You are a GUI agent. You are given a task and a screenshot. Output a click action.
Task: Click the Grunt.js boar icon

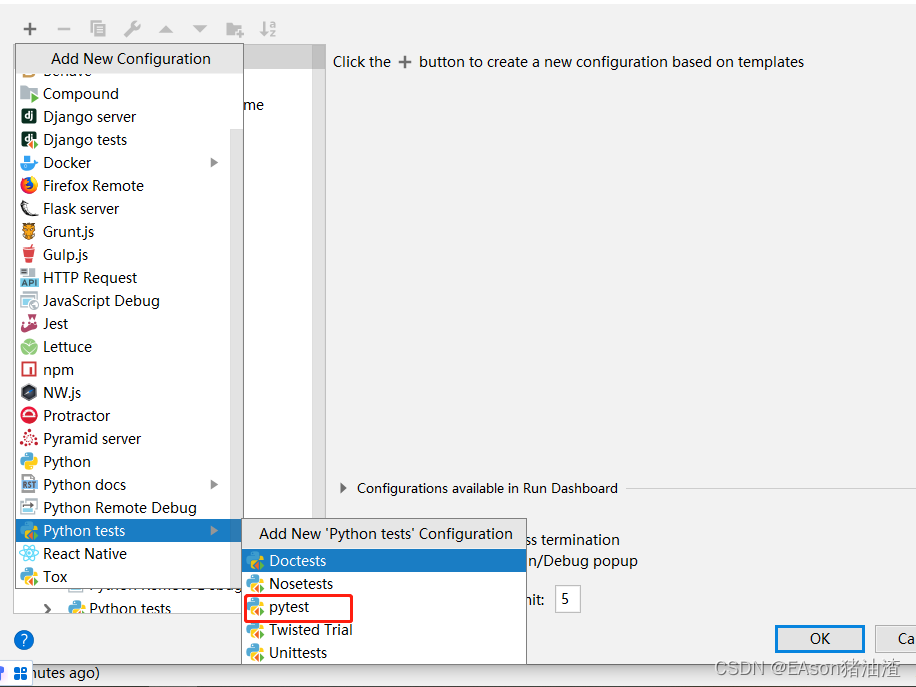click(29, 231)
